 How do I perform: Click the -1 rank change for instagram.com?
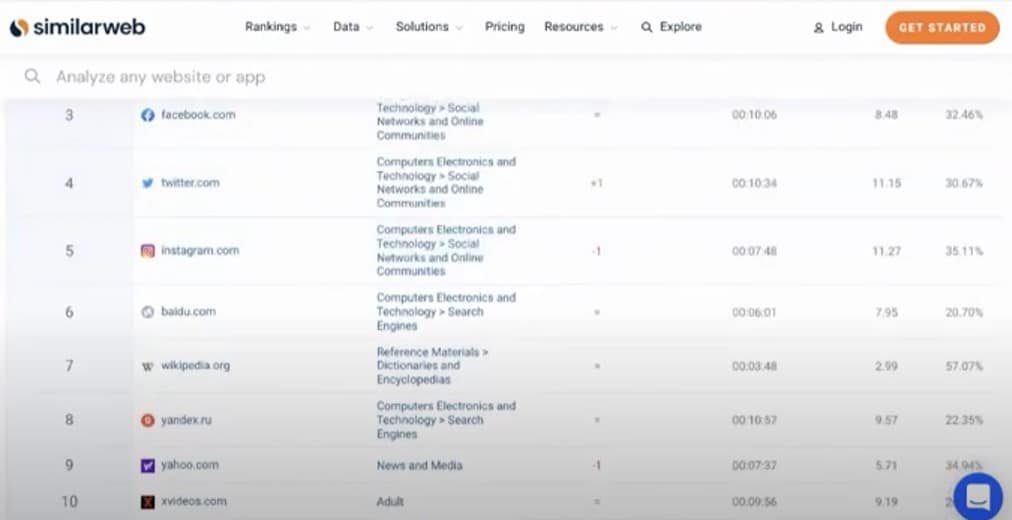tap(596, 251)
